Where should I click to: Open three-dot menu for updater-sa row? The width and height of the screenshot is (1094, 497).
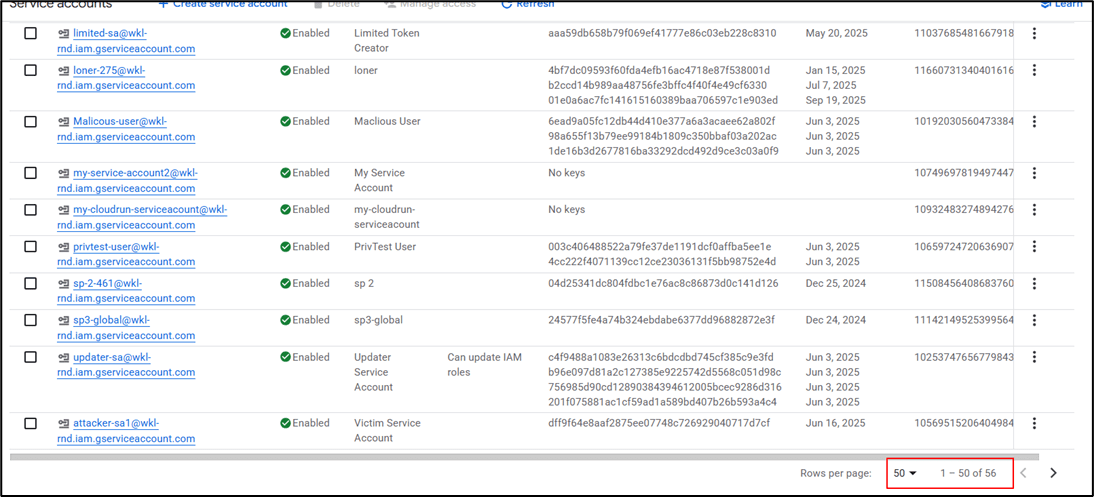1034,357
